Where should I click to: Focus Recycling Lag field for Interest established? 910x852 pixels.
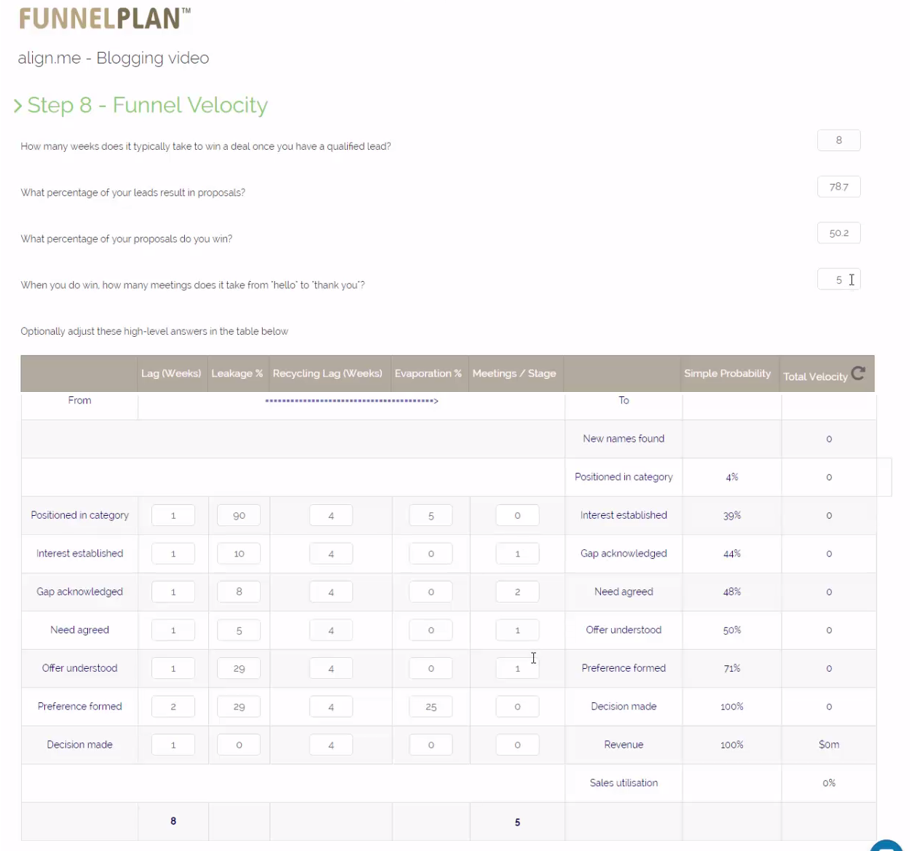(x=330, y=554)
